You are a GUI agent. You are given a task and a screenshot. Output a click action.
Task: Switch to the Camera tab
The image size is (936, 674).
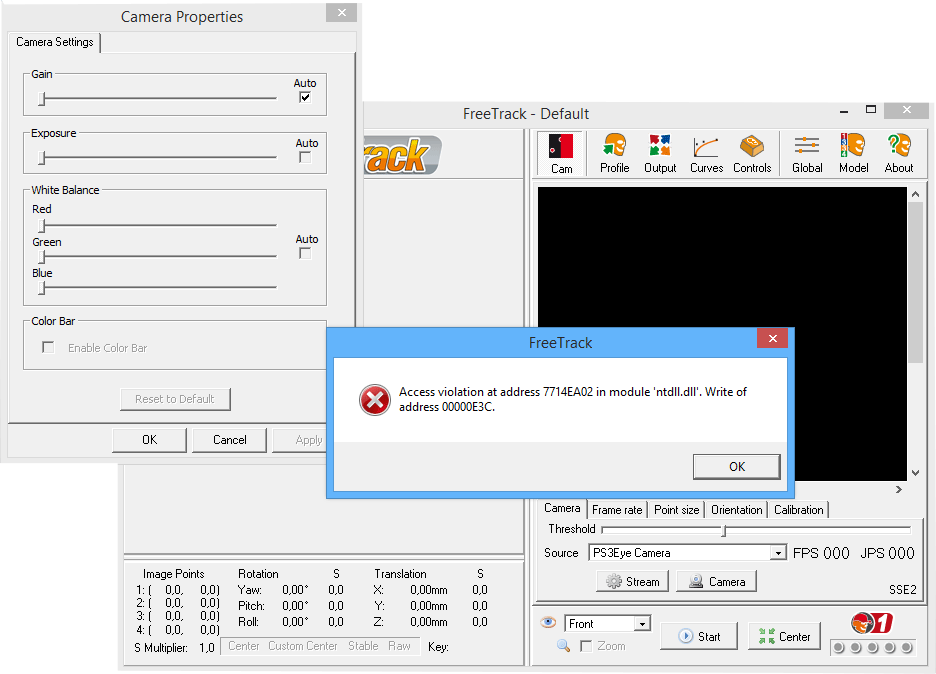(x=562, y=508)
